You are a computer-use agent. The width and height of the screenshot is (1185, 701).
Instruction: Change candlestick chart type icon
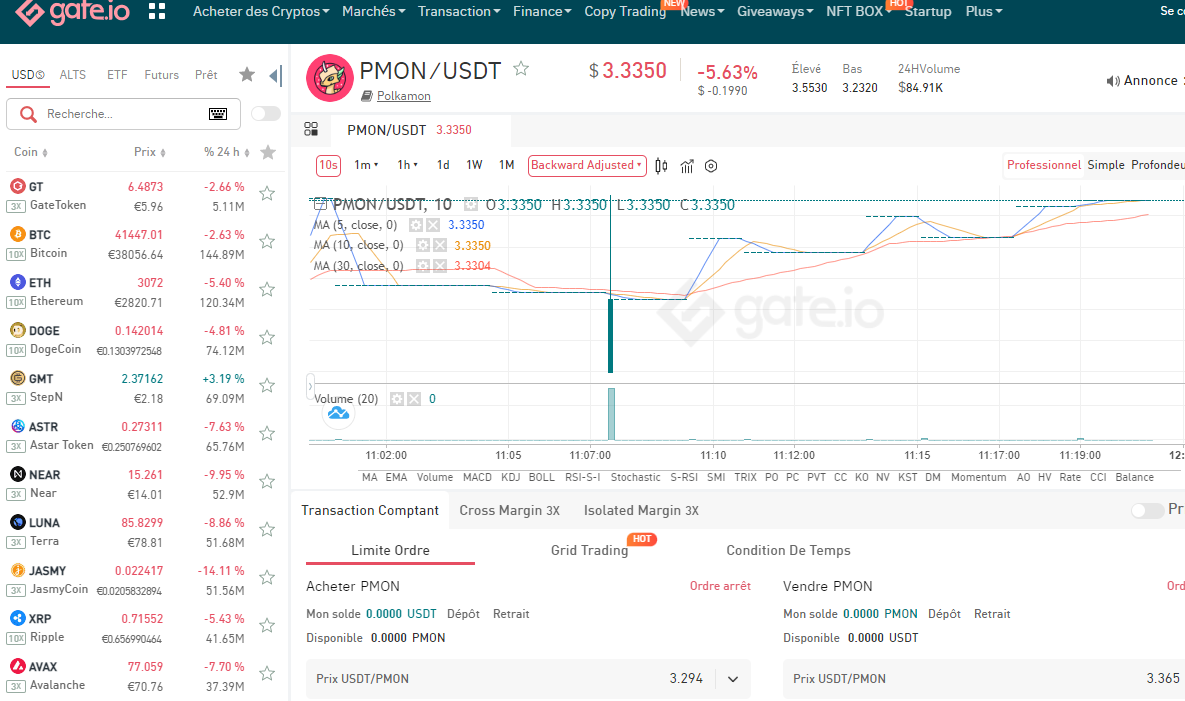coord(661,166)
